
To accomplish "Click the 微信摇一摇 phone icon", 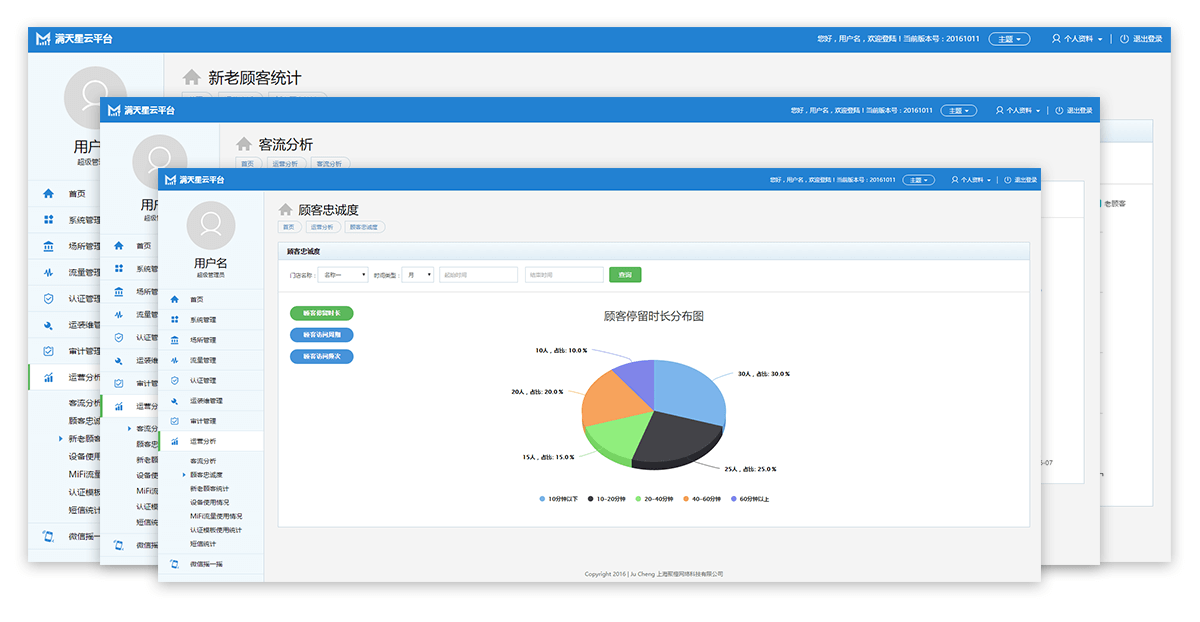I will [x=175, y=564].
